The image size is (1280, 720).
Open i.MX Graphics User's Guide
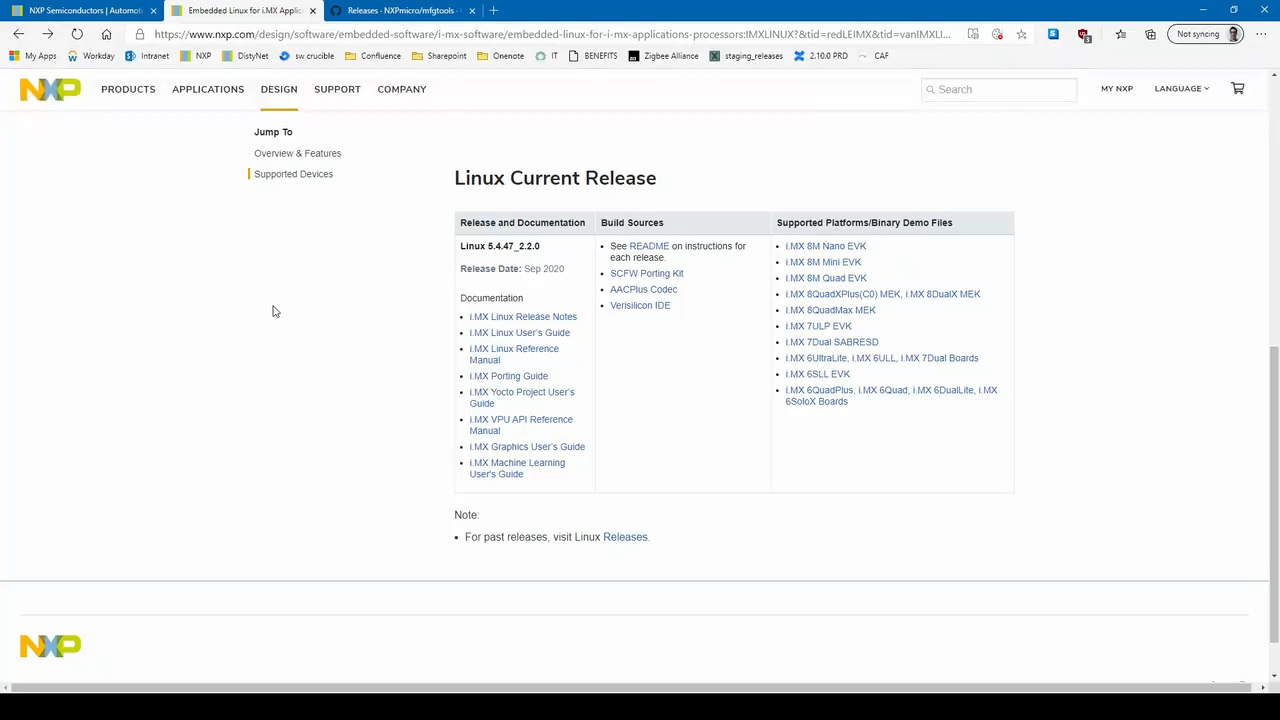pos(527,447)
